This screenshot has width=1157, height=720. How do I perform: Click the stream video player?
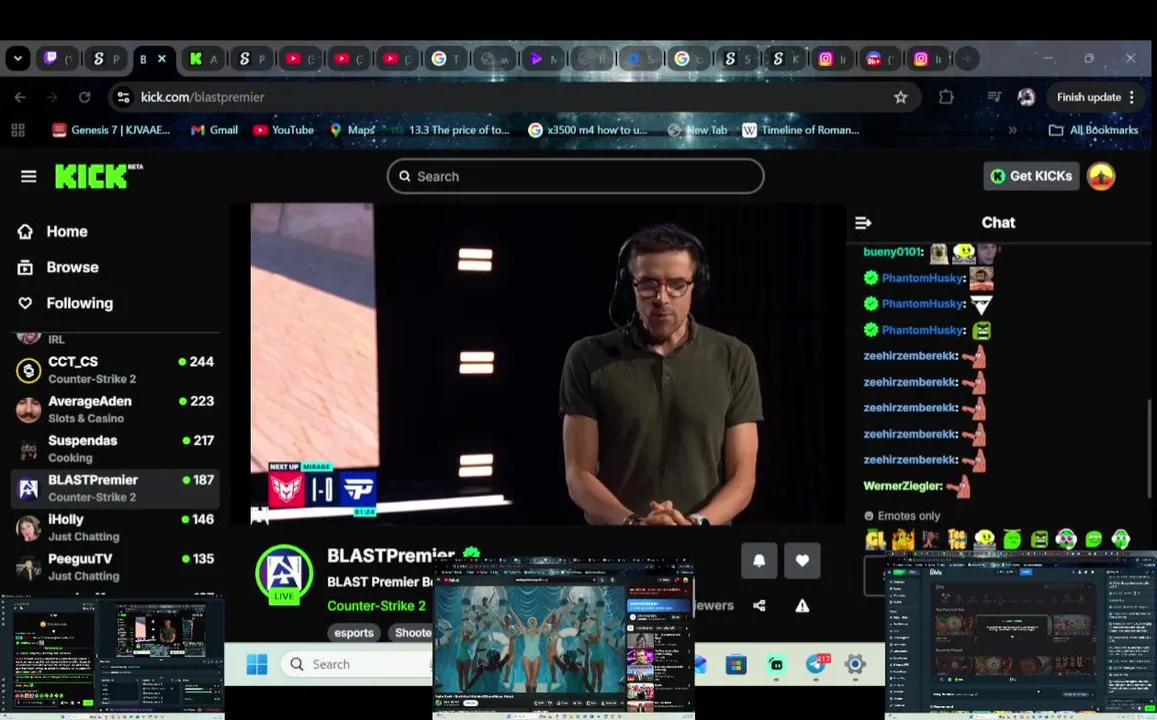click(x=538, y=364)
